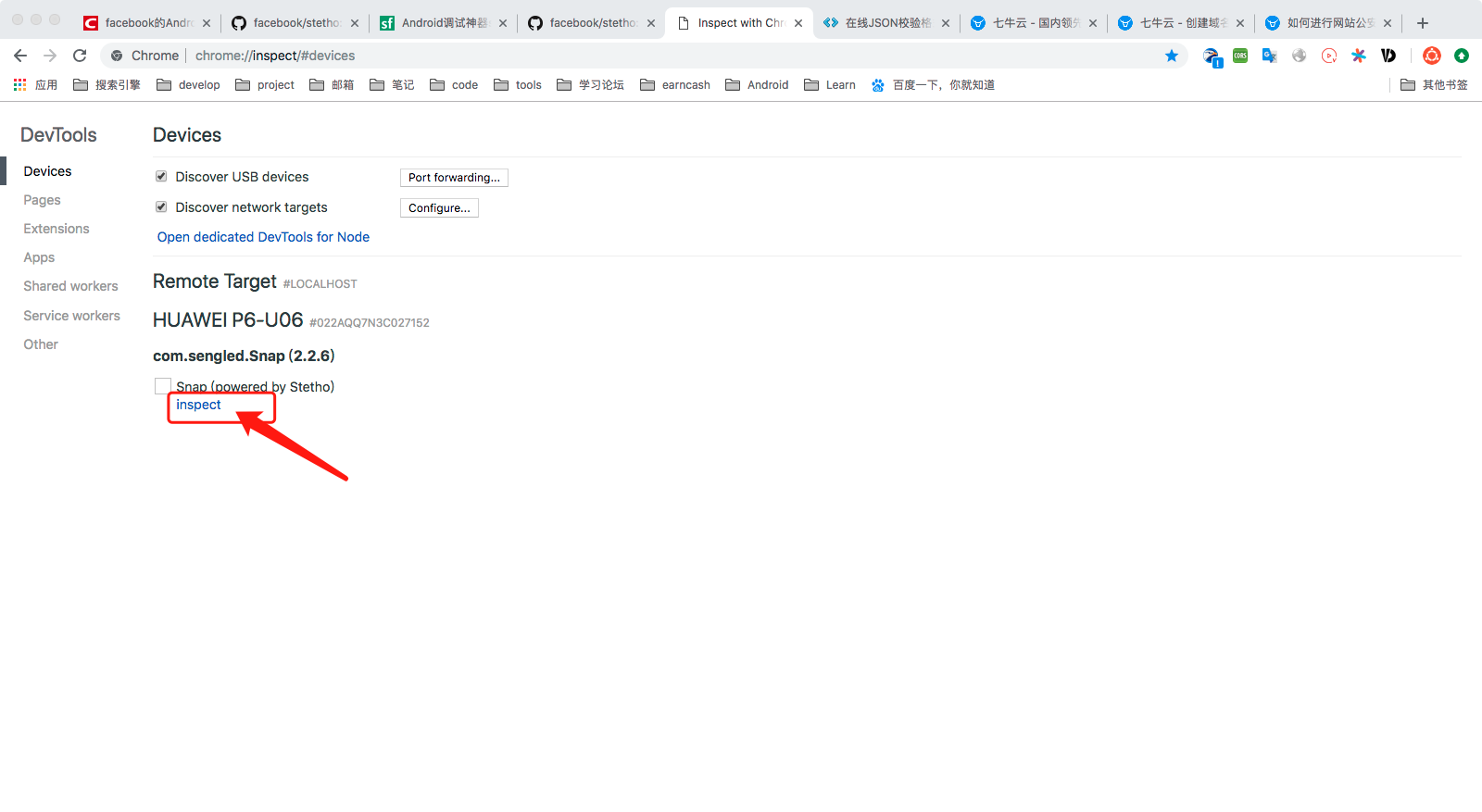The height and width of the screenshot is (812, 1482).
Task: Open the eagle extension with alert badge
Action: [x=1212, y=56]
